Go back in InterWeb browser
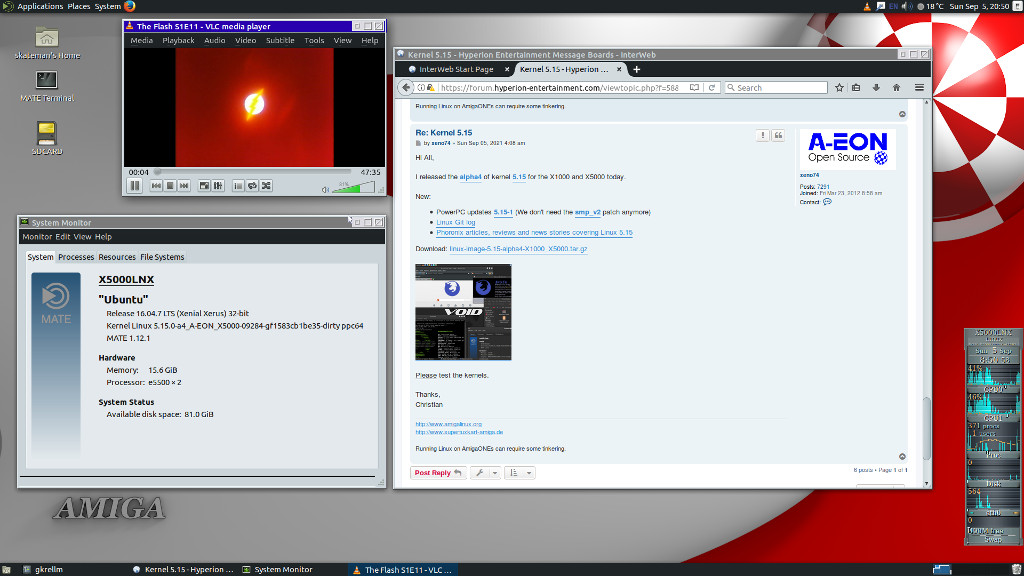The width and height of the screenshot is (1024, 576). click(406, 88)
